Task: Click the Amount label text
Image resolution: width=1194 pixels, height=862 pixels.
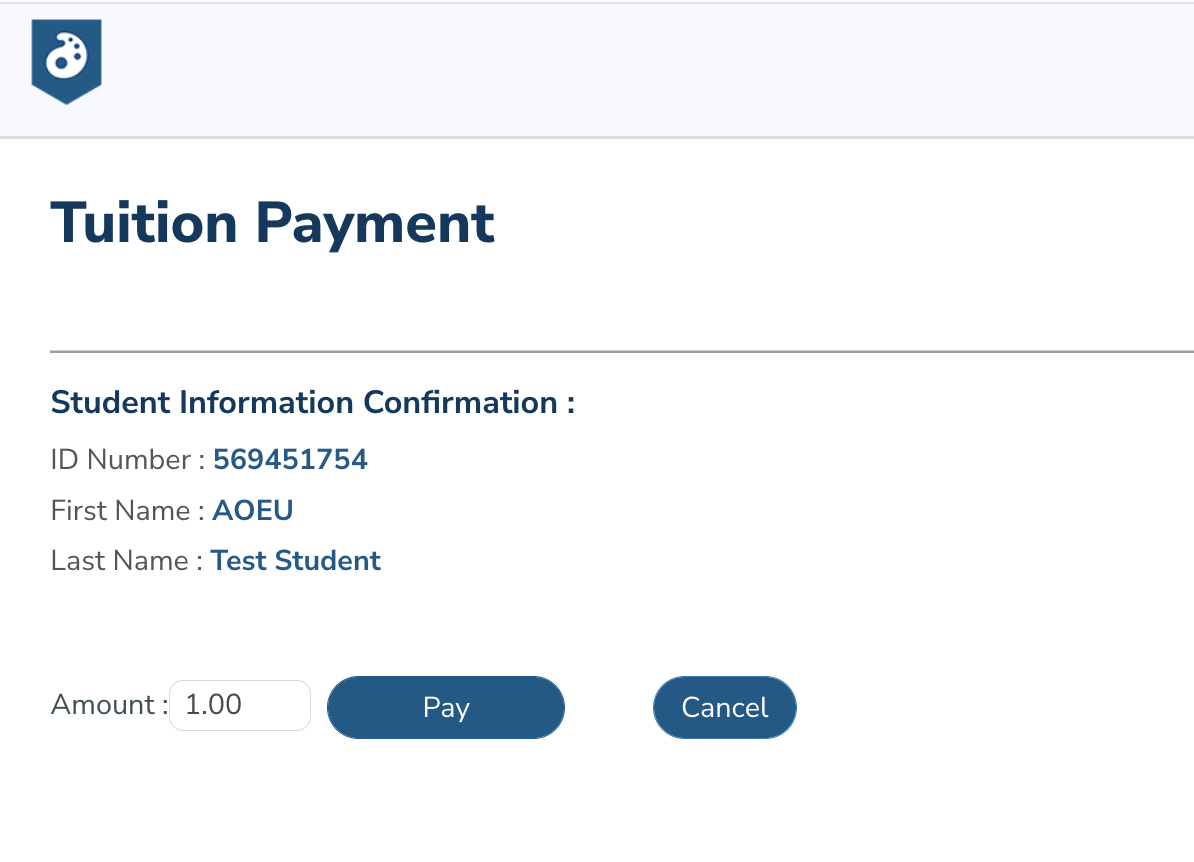Action: 103,704
